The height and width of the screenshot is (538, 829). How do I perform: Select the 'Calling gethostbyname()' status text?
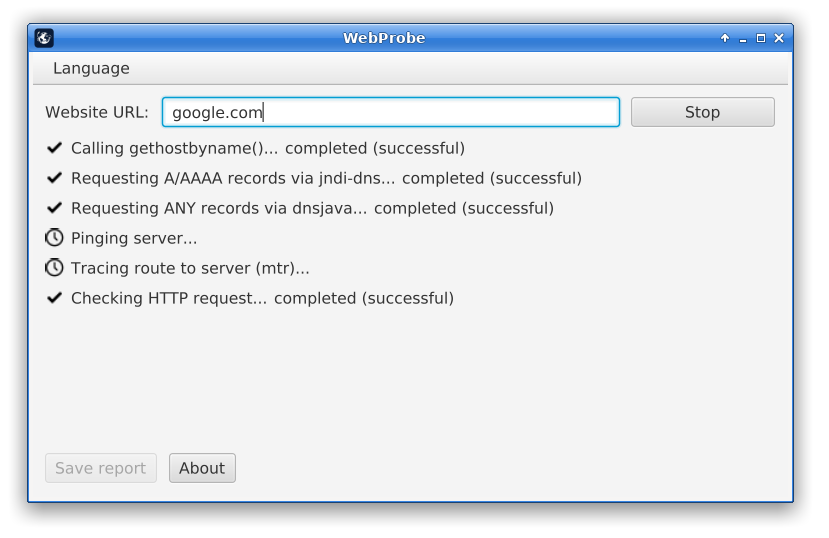[x=267, y=148]
